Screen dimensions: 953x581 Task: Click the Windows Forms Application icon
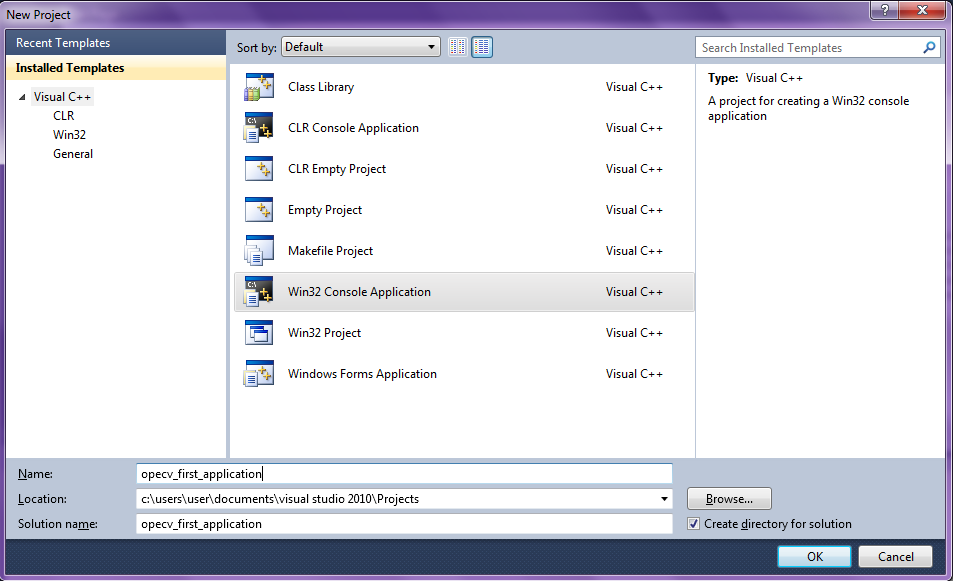[259, 374]
